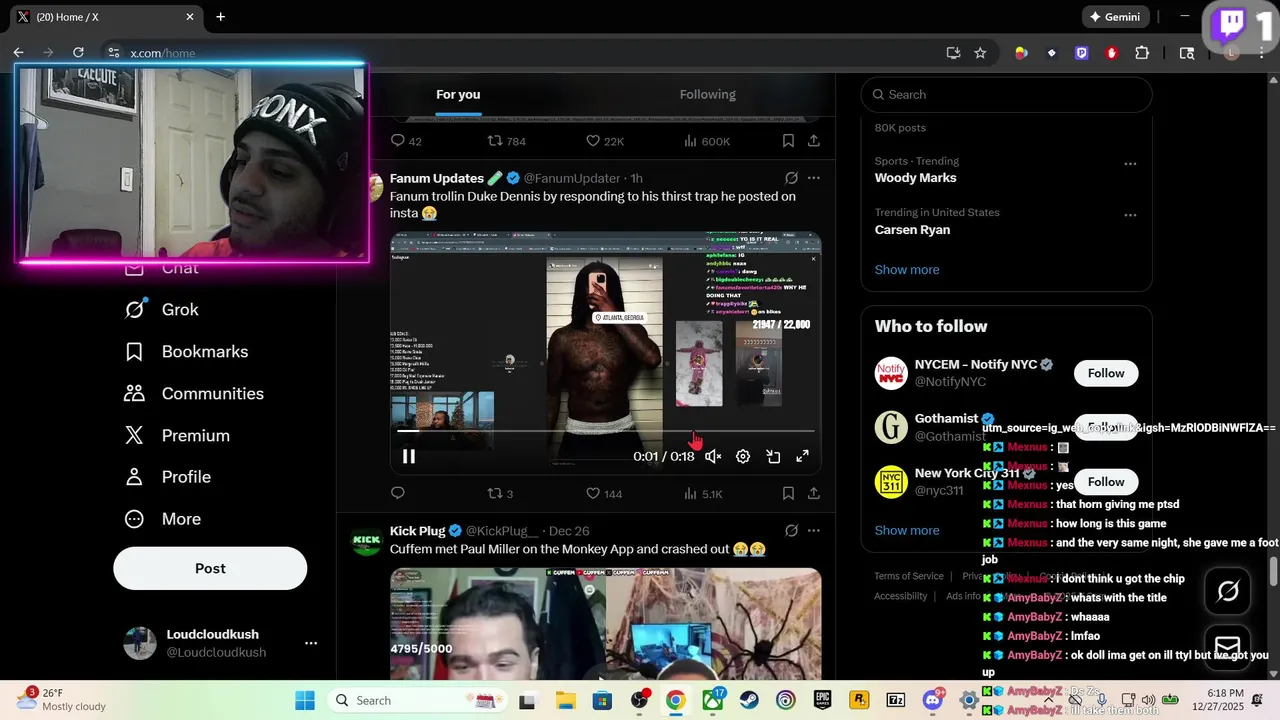The width and height of the screenshot is (1280, 720).
Task: Reply to the Fanum Updates post
Action: click(x=397, y=493)
